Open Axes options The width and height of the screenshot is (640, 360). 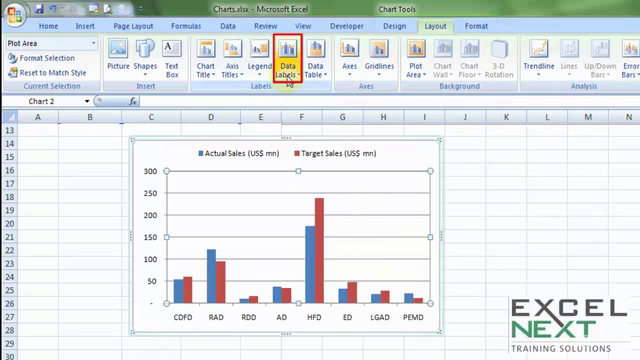[349, 58]
